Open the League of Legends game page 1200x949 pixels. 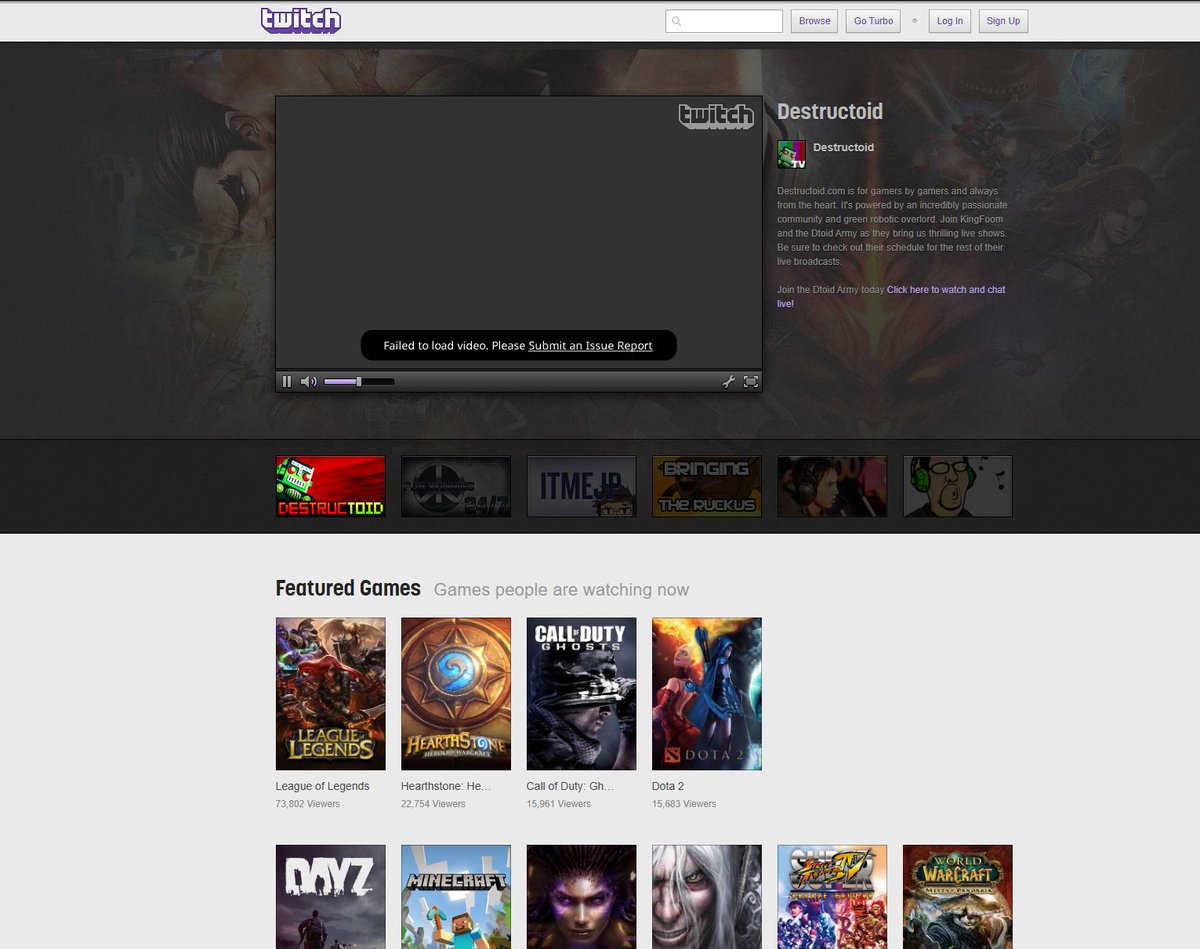click(x=330, y=693)
